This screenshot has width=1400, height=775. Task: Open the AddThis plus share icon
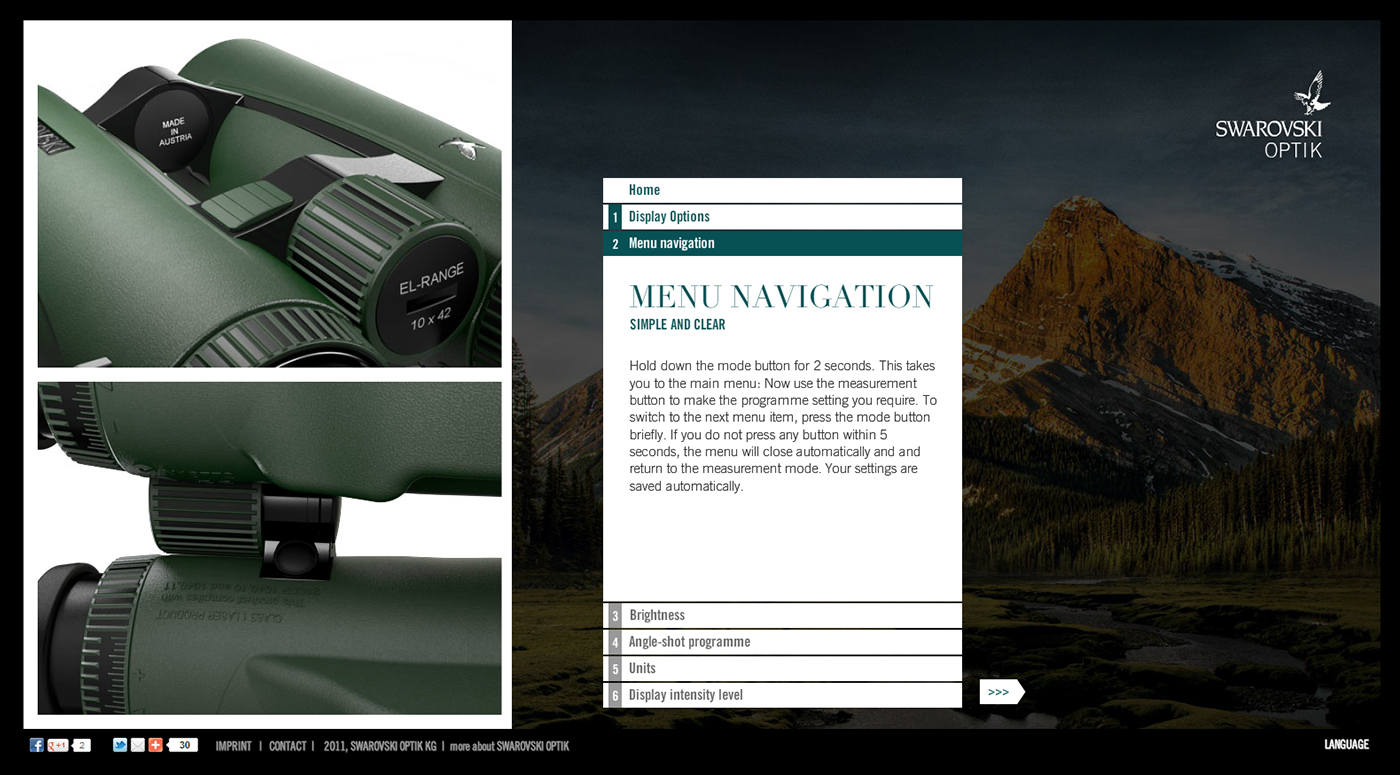tap(155, 744)
